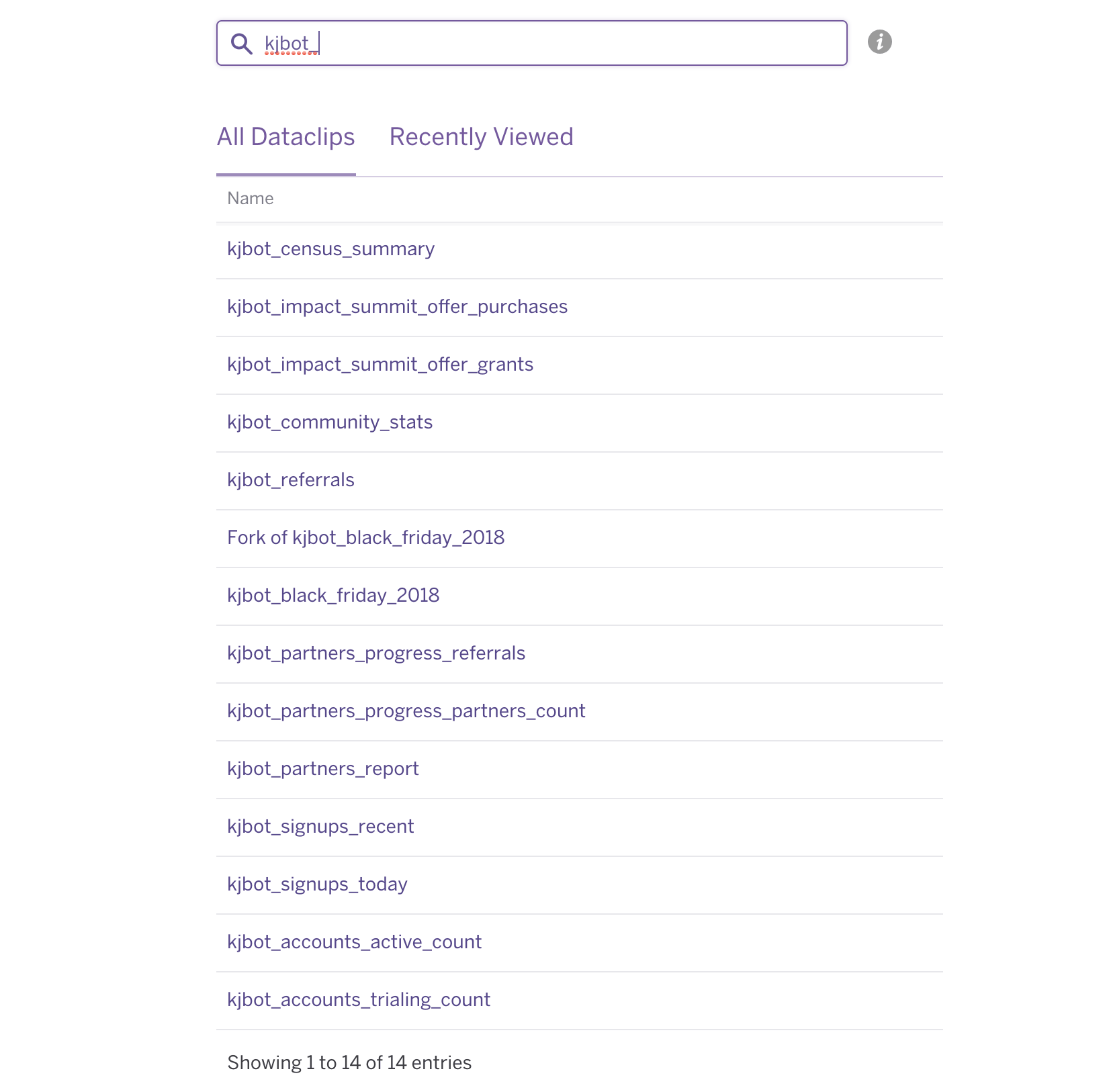Select the original kjbot_black_friday_2018 dataclip
Screen dimensions: 1107x1092
333,596
